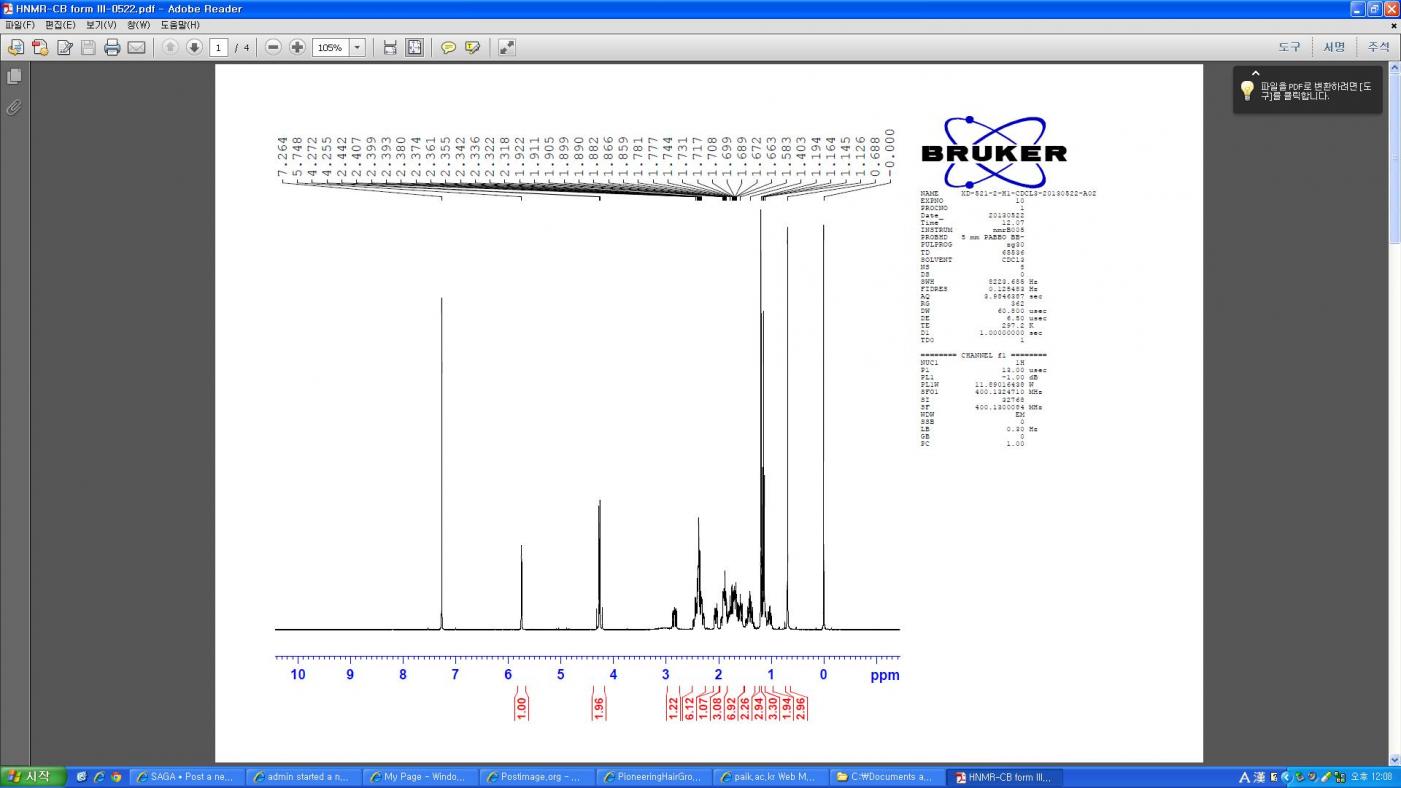Open the 보기(V) menu
1401x788 pixels.
[101, 25]
